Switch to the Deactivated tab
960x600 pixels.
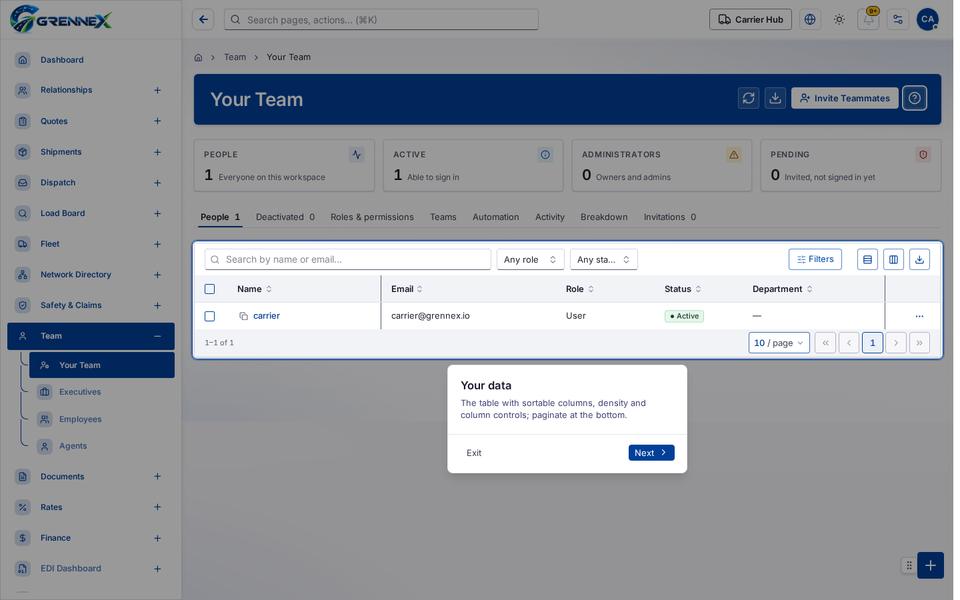pyautogui.click(x=285, y=217)
